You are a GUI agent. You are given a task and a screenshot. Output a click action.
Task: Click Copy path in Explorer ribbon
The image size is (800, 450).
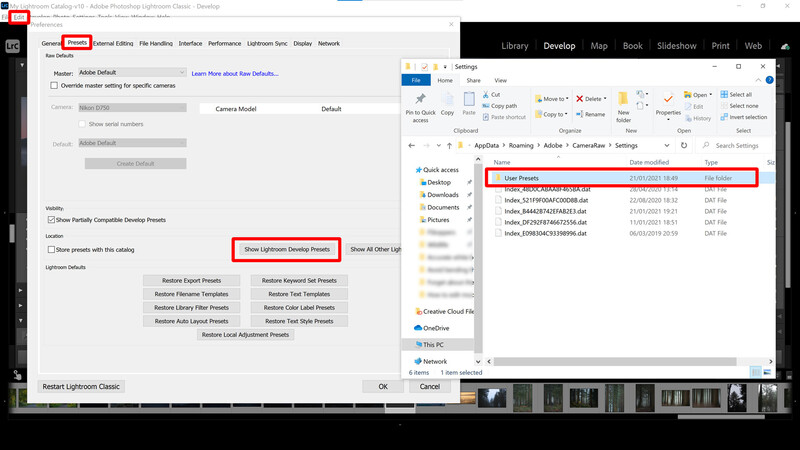(x=499, y=106)
